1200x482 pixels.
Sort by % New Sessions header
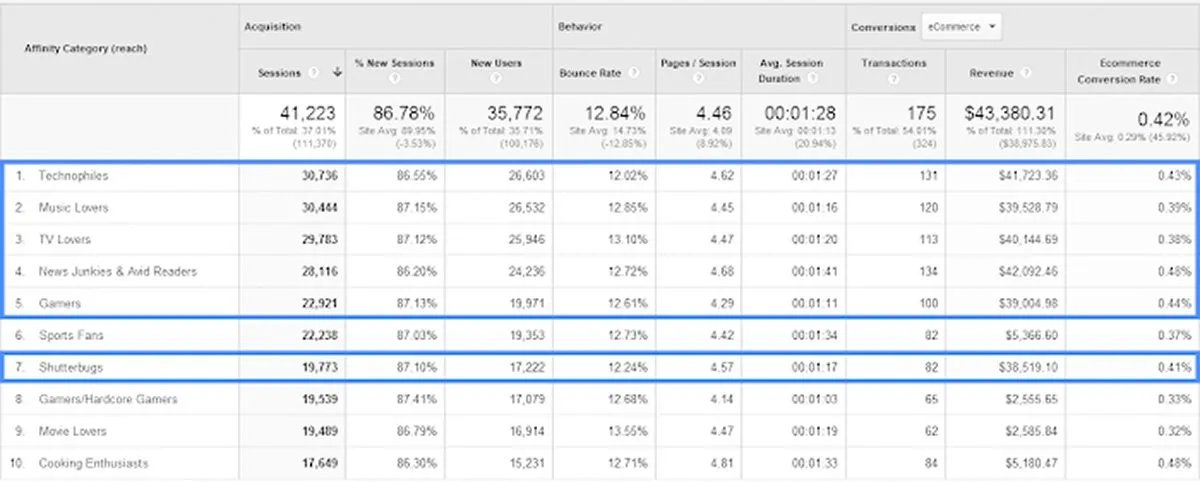[x=394, y=63]
